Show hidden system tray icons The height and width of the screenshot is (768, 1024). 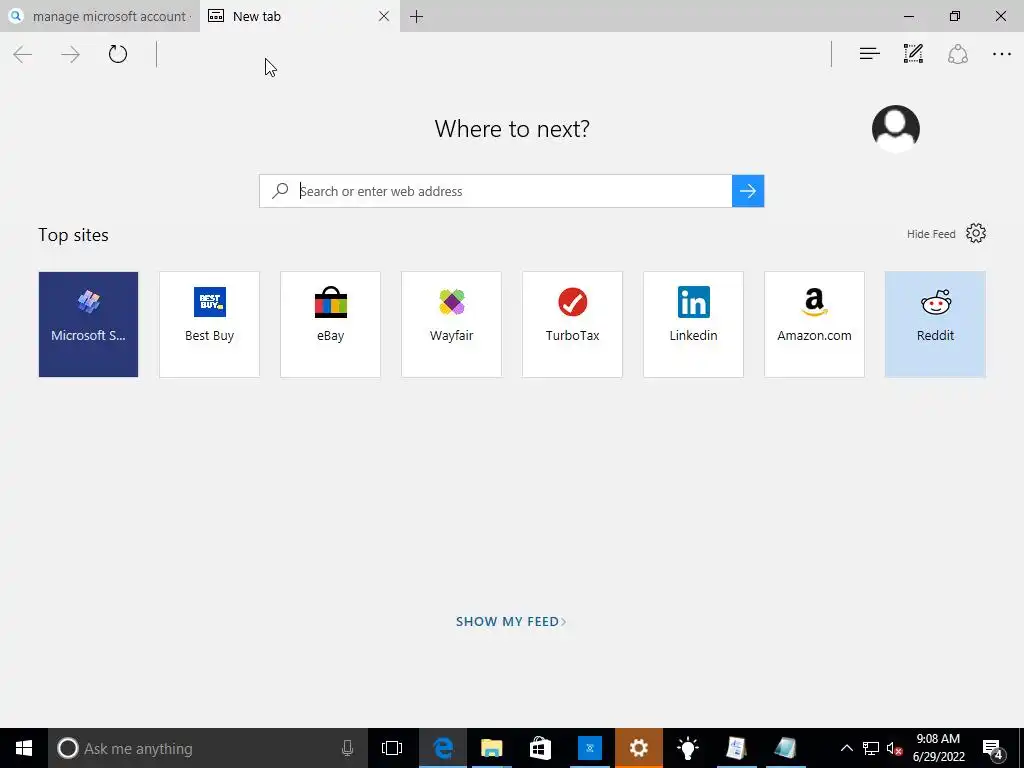pyautogui.click(x=846, y=748)
